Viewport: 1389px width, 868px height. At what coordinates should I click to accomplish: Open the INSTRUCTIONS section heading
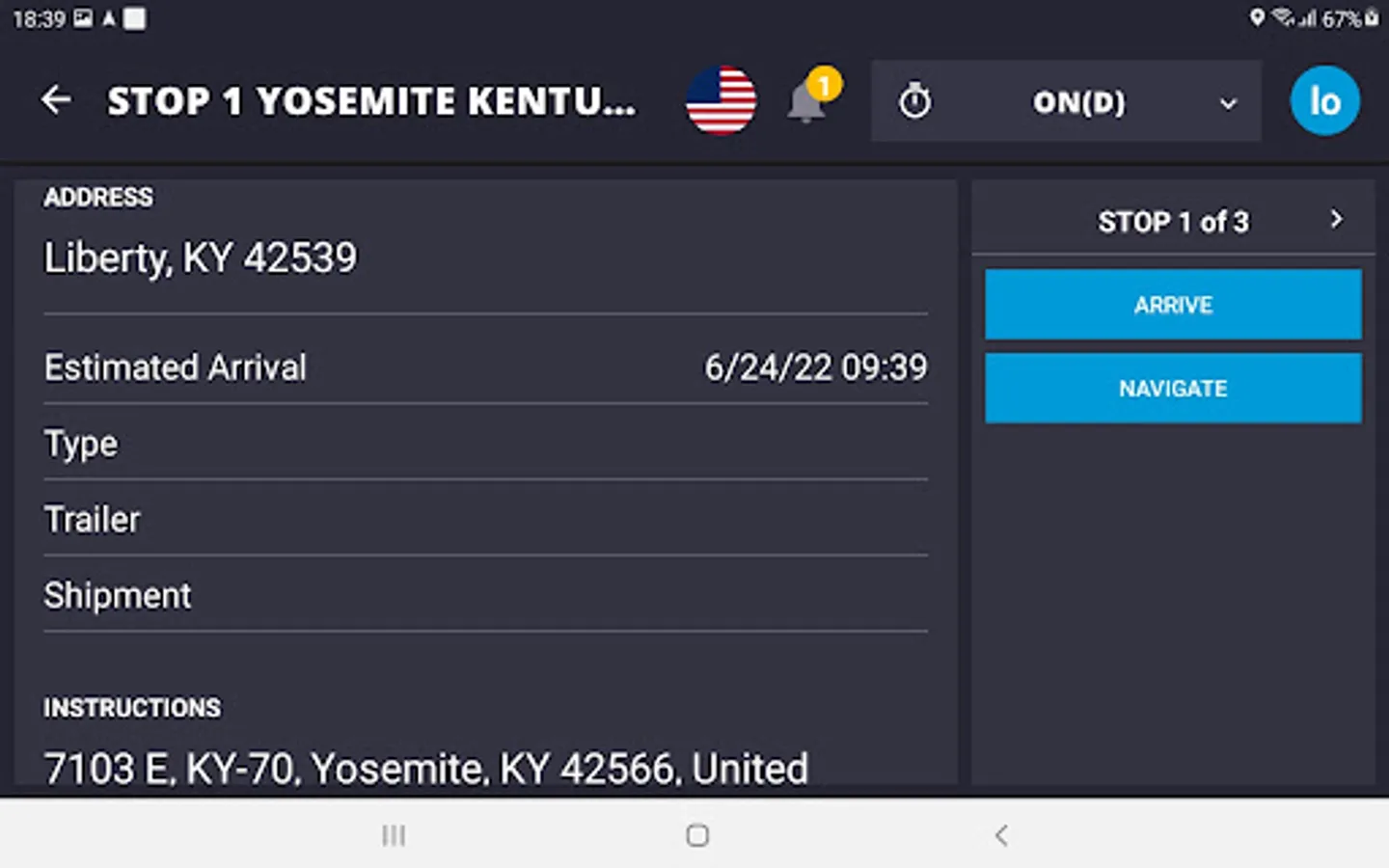tap(131, 707)
